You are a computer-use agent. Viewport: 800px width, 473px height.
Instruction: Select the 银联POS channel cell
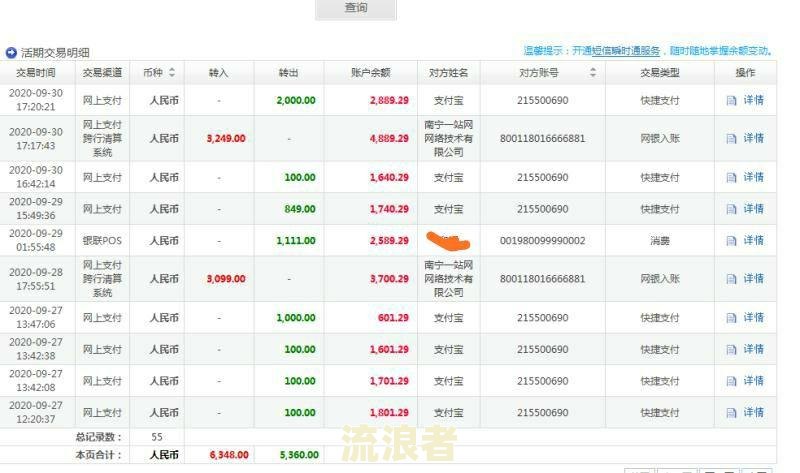102,240
